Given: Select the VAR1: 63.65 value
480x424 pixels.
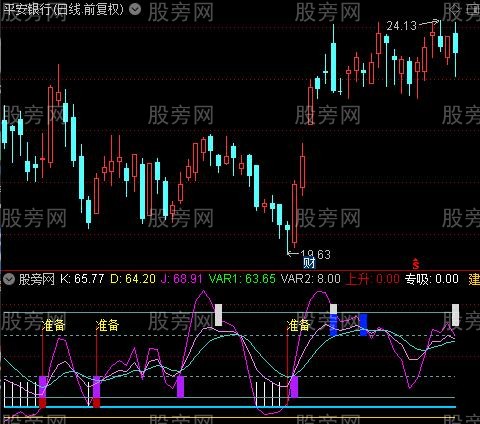Looking at the screenshot, I should 242,279.
